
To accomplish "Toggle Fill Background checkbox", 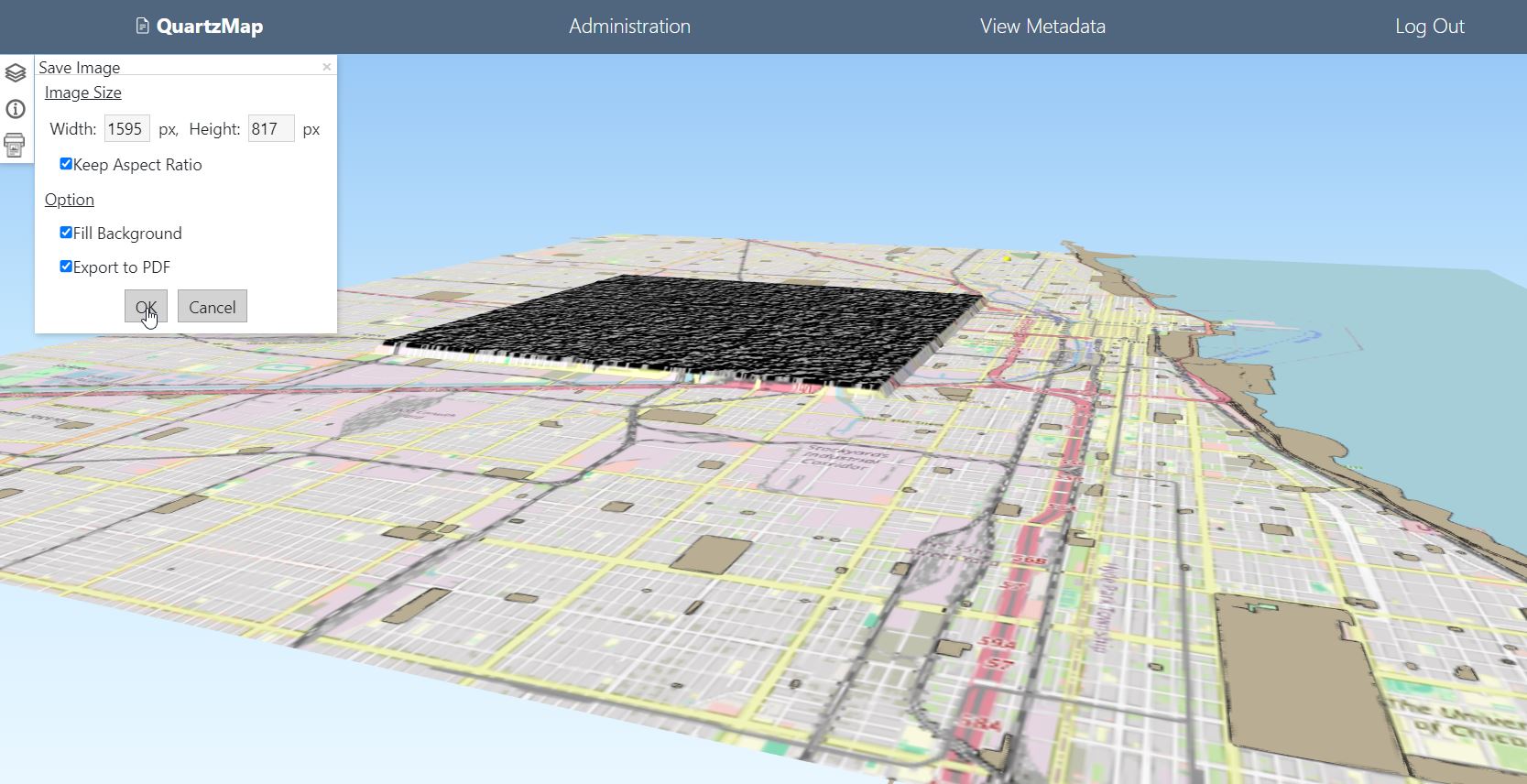I will pos(66,233).
